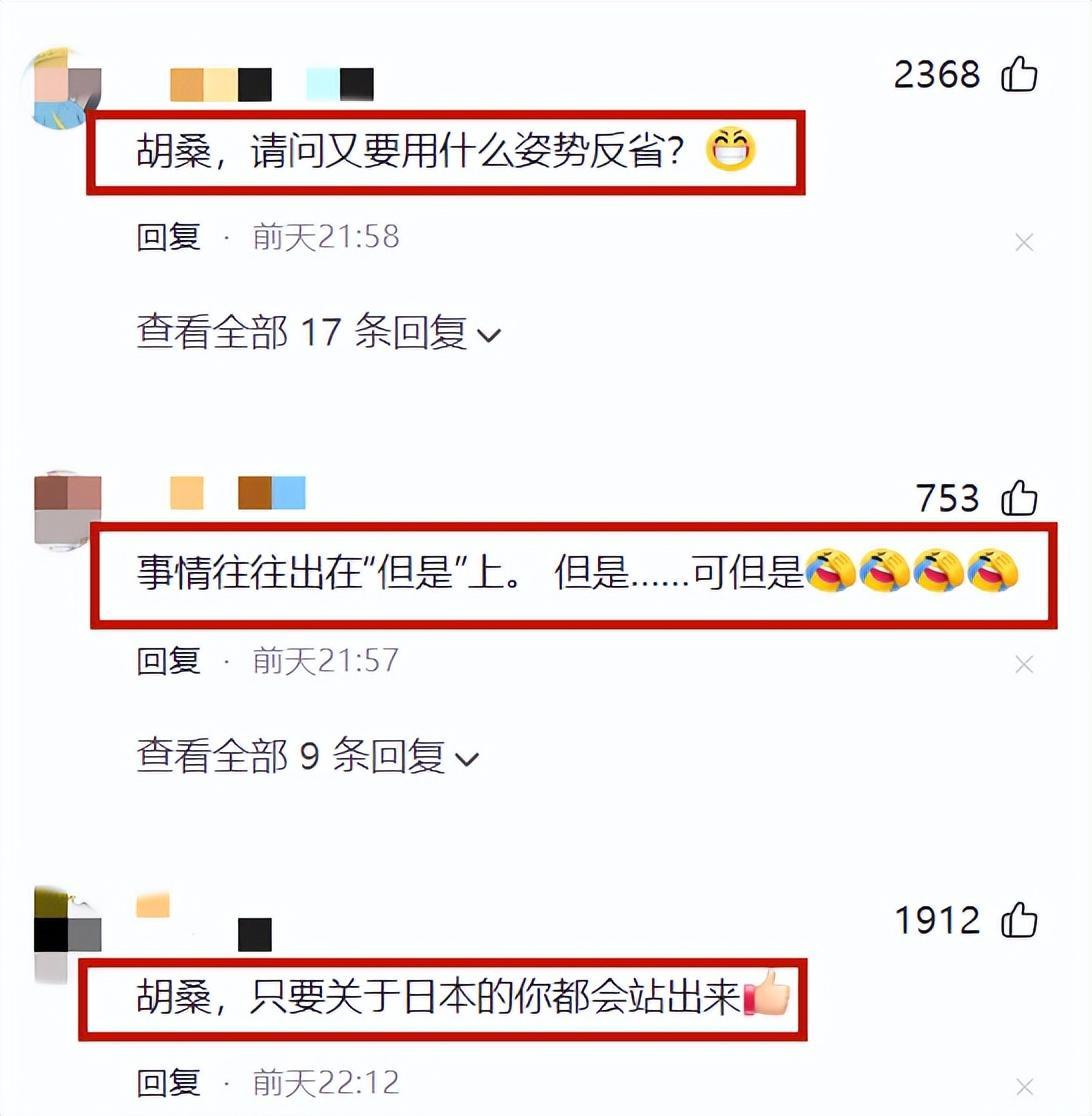Open third commenter's avatar profile
This screenshot has width=1092, height=1116.
pos(68,933)
